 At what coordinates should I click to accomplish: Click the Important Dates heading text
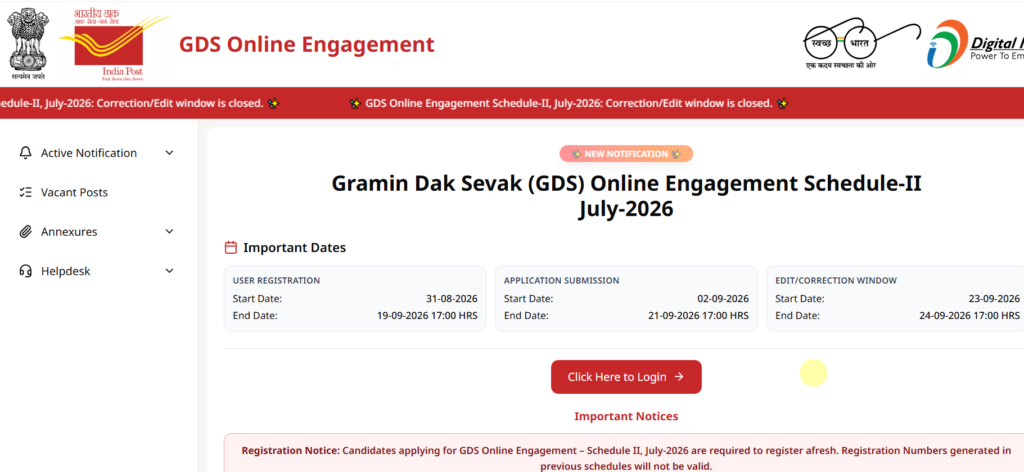295,248
